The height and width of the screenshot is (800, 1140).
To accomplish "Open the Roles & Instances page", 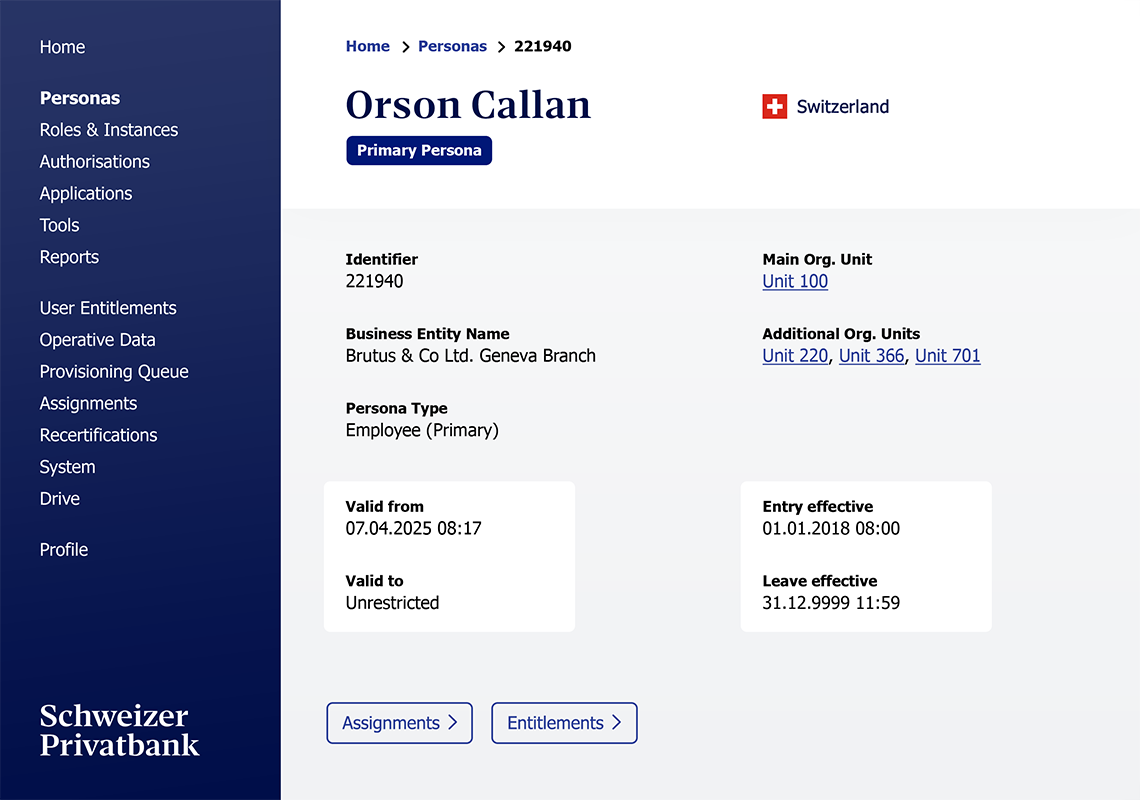I will [x=108, y=129].
